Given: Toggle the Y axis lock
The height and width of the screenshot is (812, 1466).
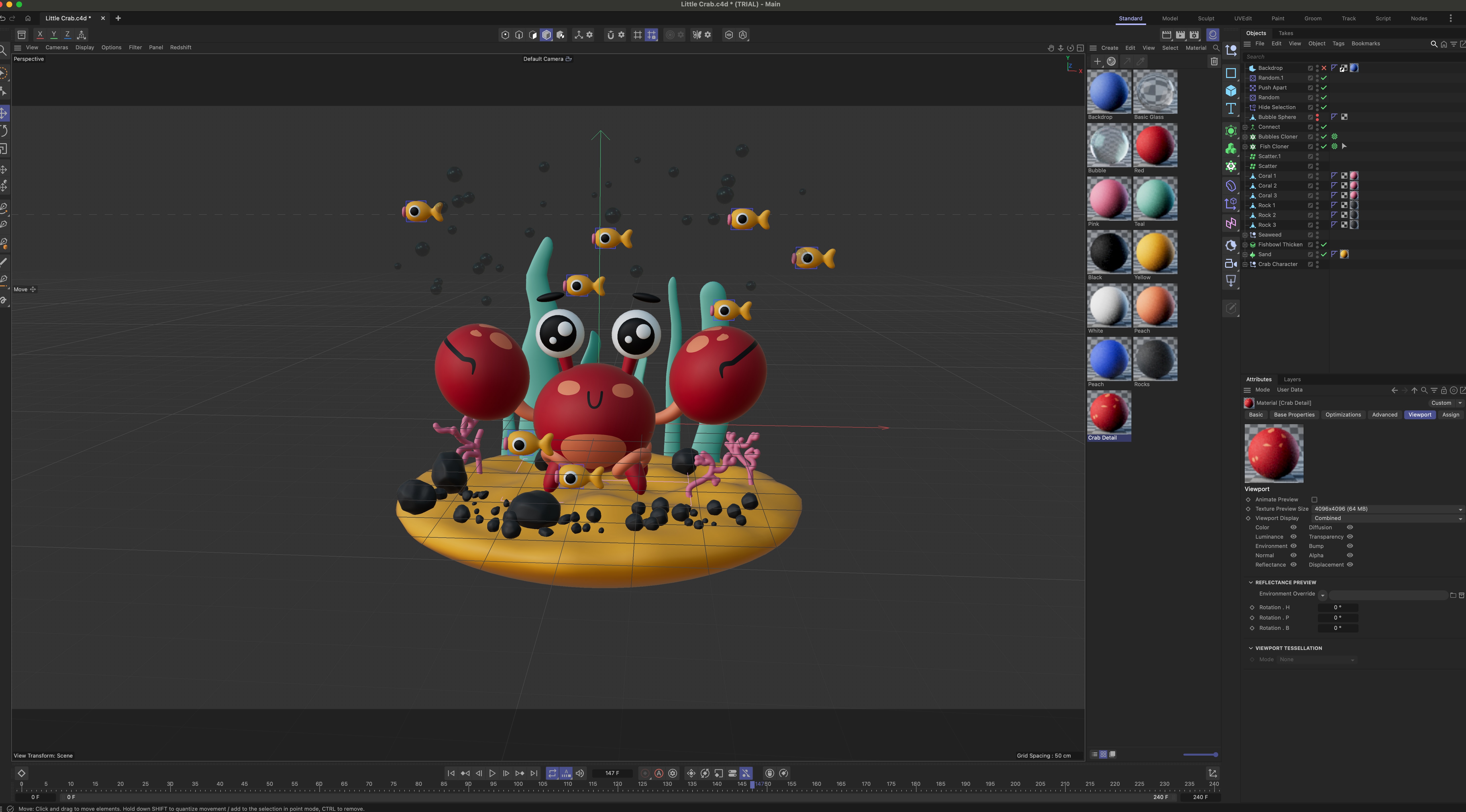Looking at the screenshot, I should 53,35.
